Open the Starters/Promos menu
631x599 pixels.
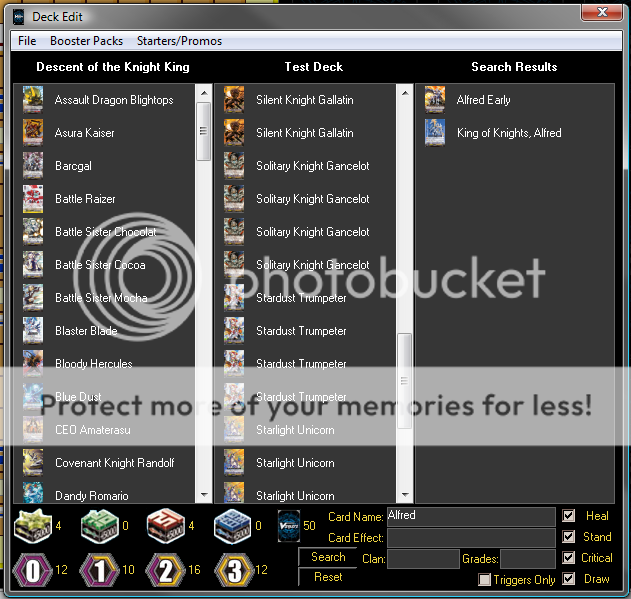tap(179, 41)
